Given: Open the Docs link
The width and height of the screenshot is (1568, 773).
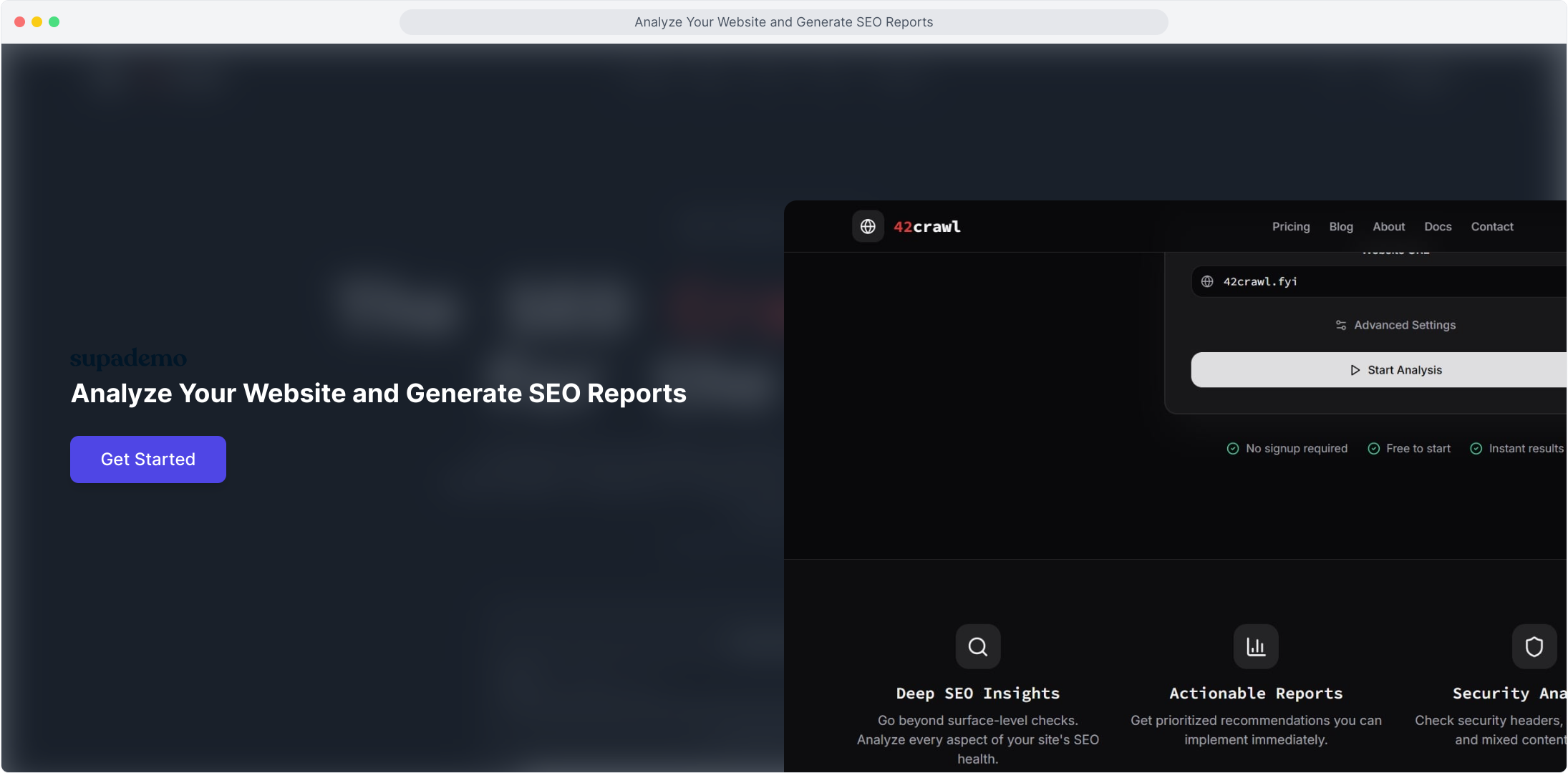Looking at the screenshot, I should click(x=1438, y=227).
